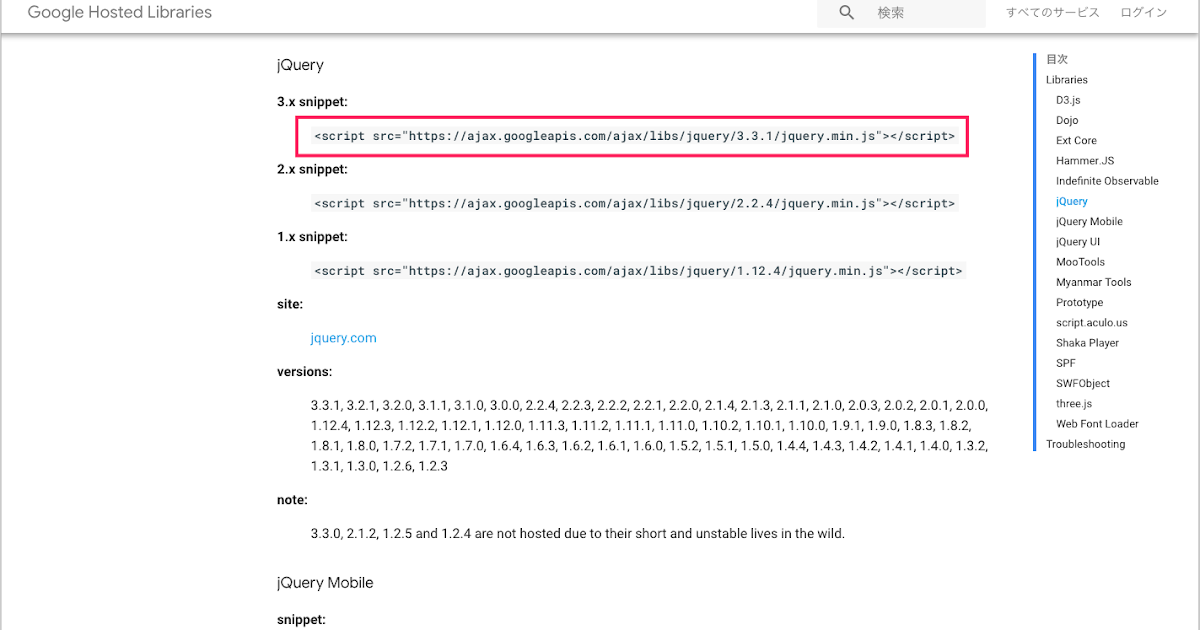This screenshot has width=1200, height=630.
Task: Jump to three.js in table of contents
Action: tap(1074, 403)
